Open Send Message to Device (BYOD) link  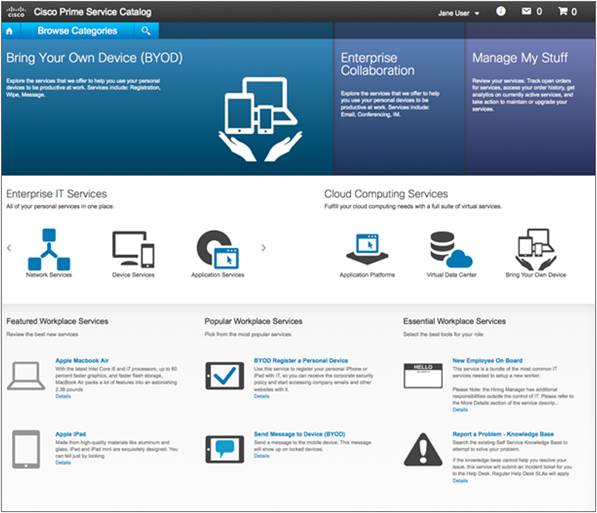point(299,434)
